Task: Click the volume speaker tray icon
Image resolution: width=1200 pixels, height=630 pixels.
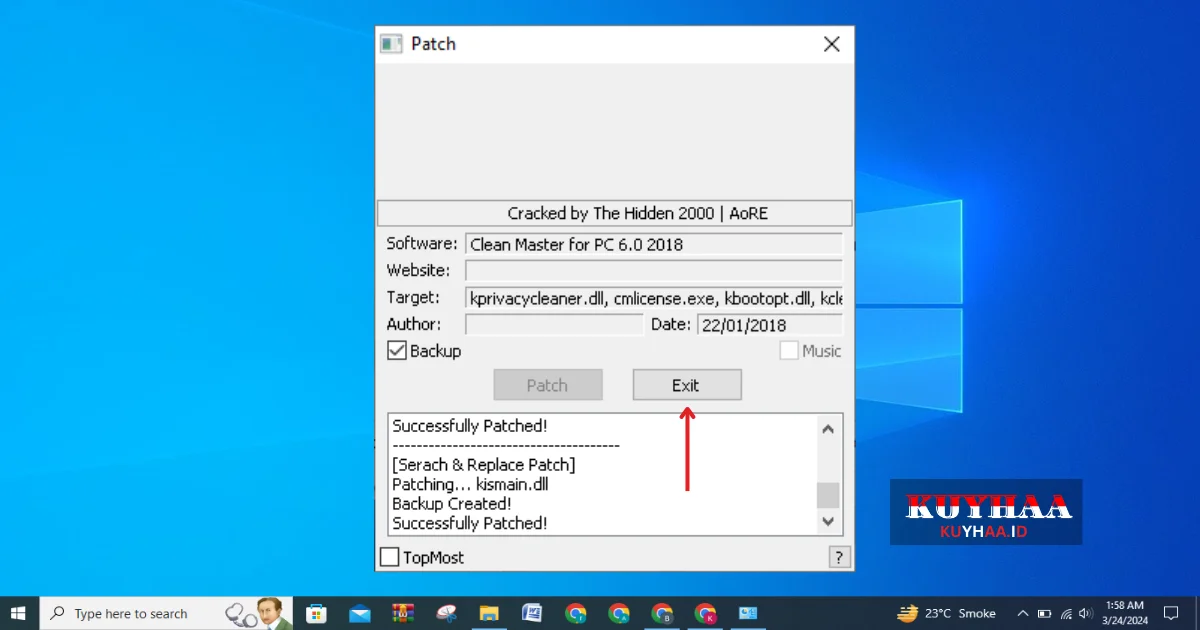Action: coord(1086,613)
